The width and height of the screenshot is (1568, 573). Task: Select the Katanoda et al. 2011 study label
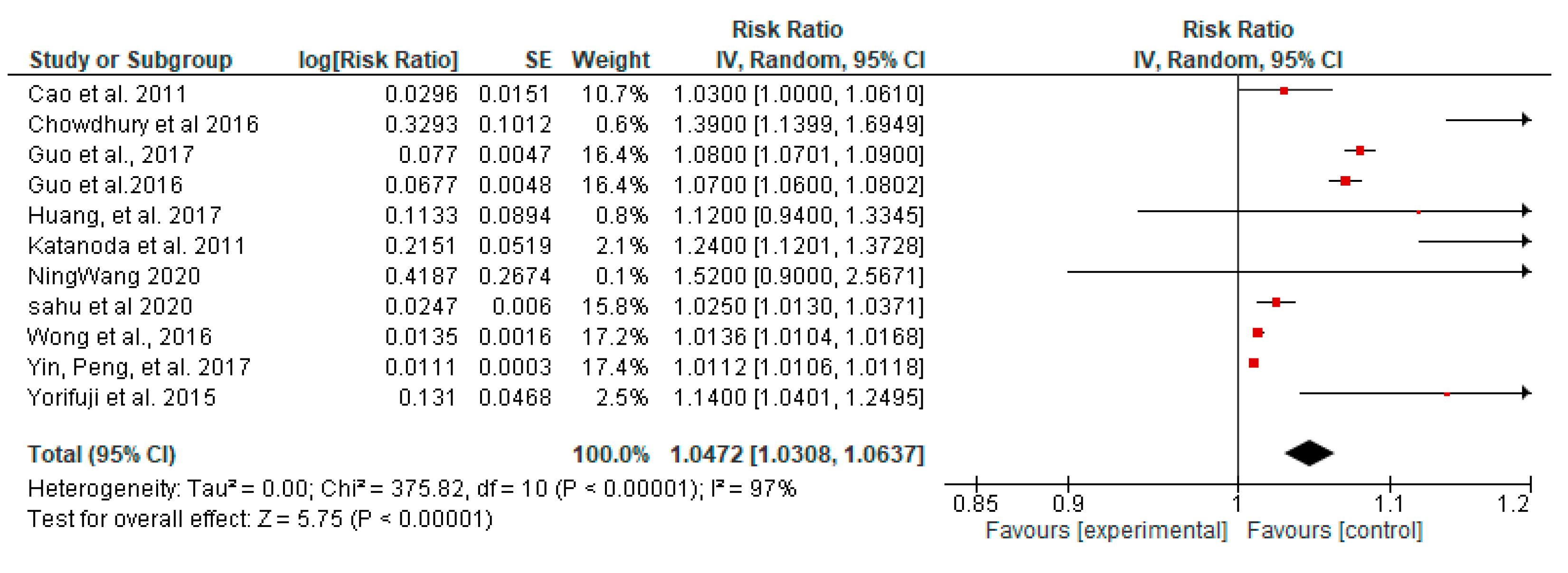[x=136, y=246]
